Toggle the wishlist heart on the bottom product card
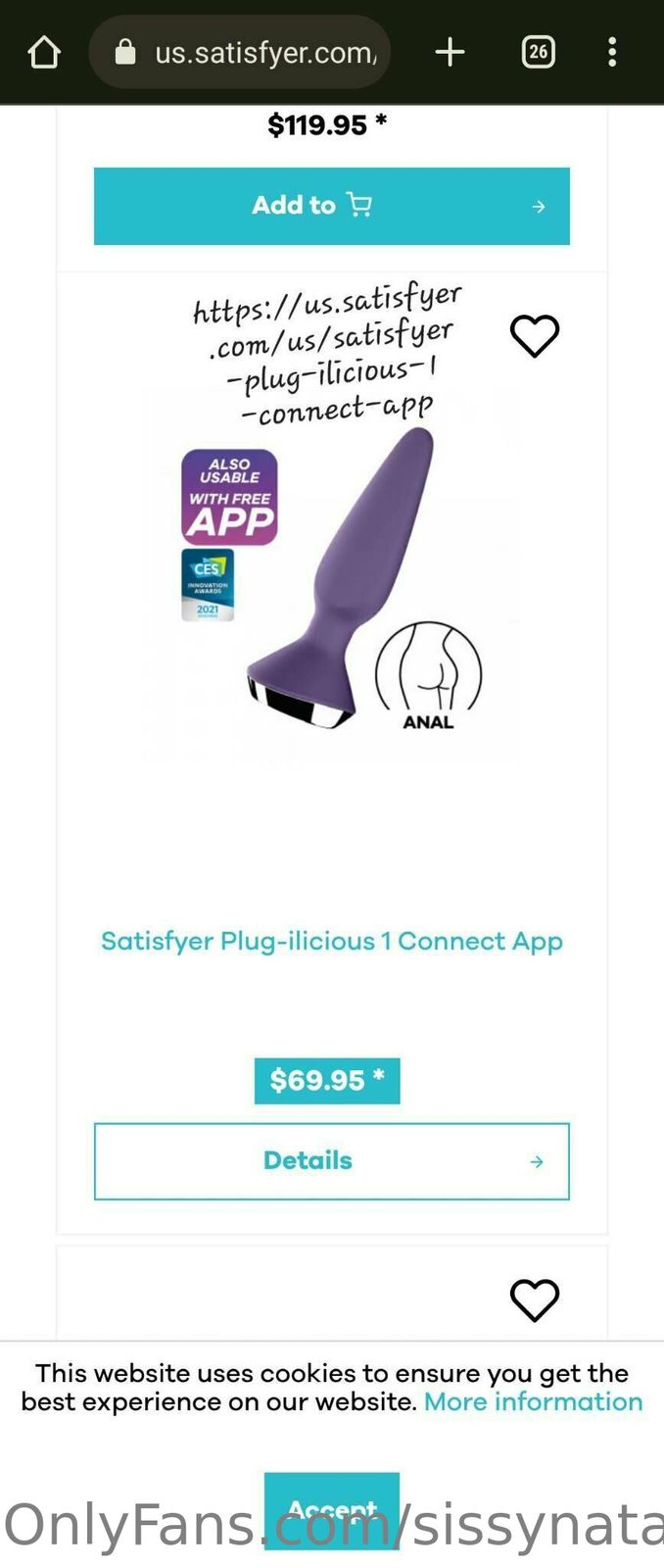Image resolution: width=664 pixels, height=1568 pixels. 535,1300
